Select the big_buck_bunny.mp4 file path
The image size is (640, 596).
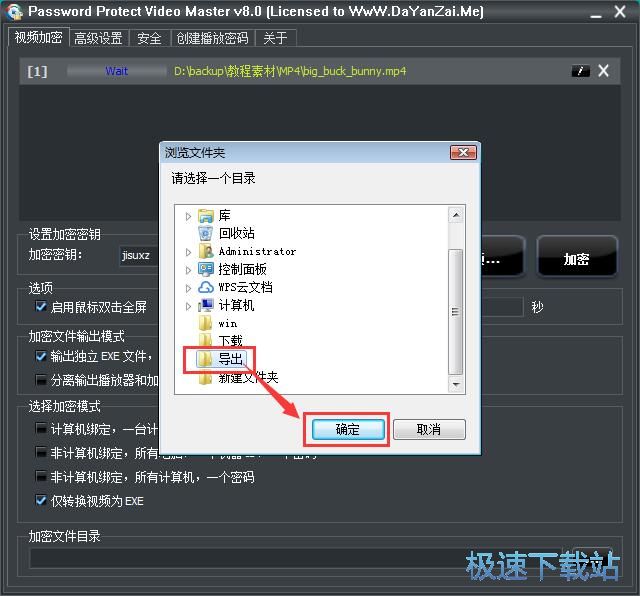point(290,71)
